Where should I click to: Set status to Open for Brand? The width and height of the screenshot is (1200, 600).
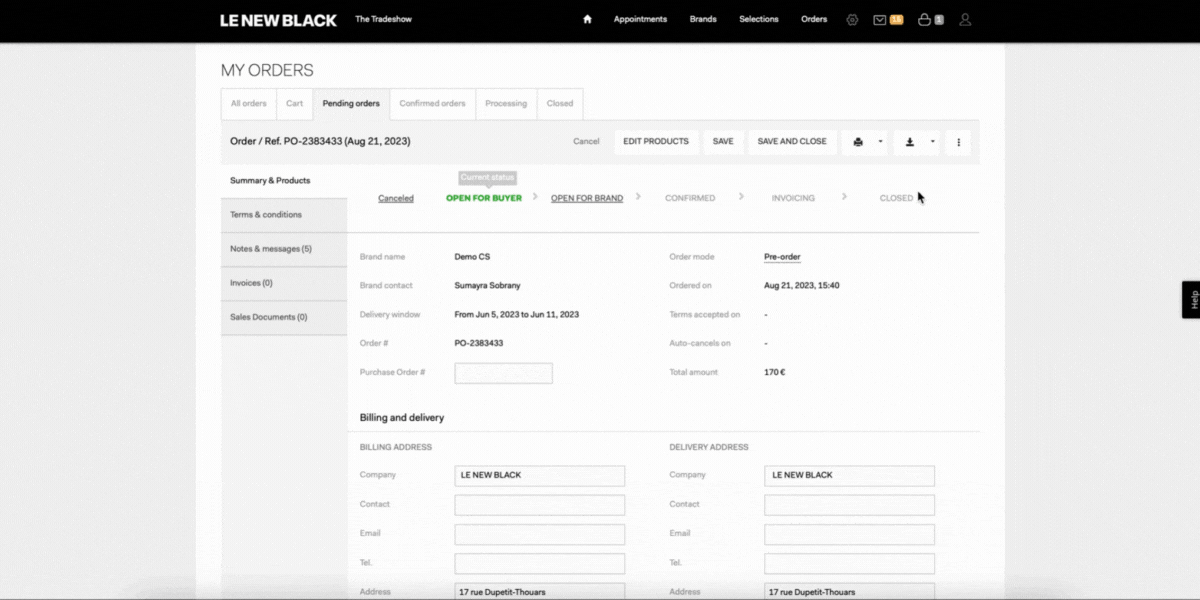(x=587, y=198)
